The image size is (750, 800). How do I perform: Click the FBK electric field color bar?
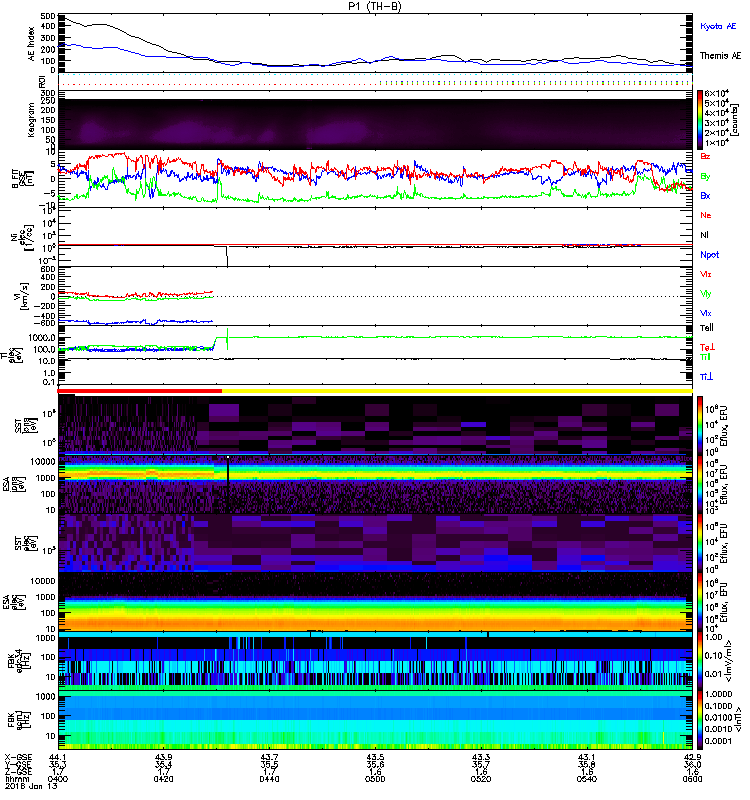[700, 661]
